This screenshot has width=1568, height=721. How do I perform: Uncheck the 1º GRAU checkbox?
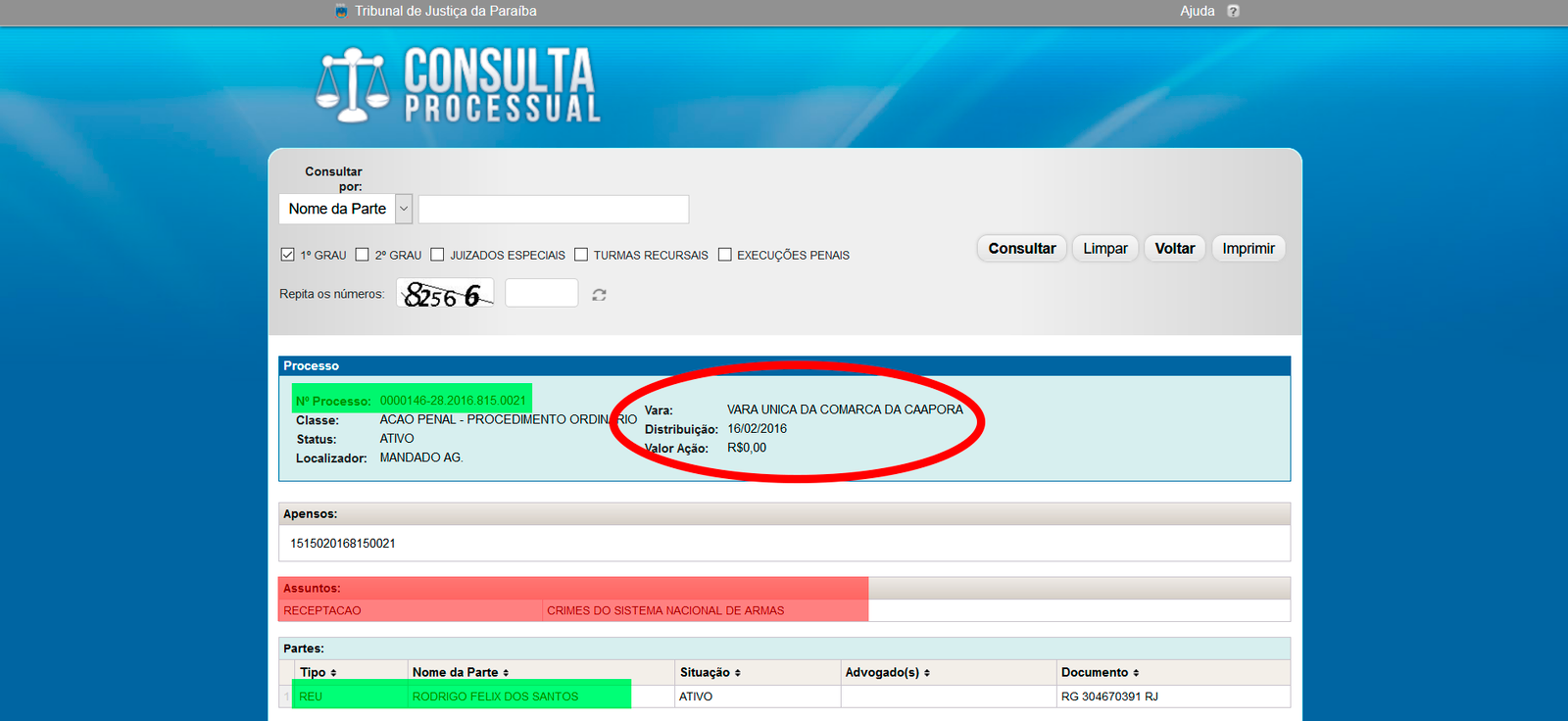[x=287, y=255]
